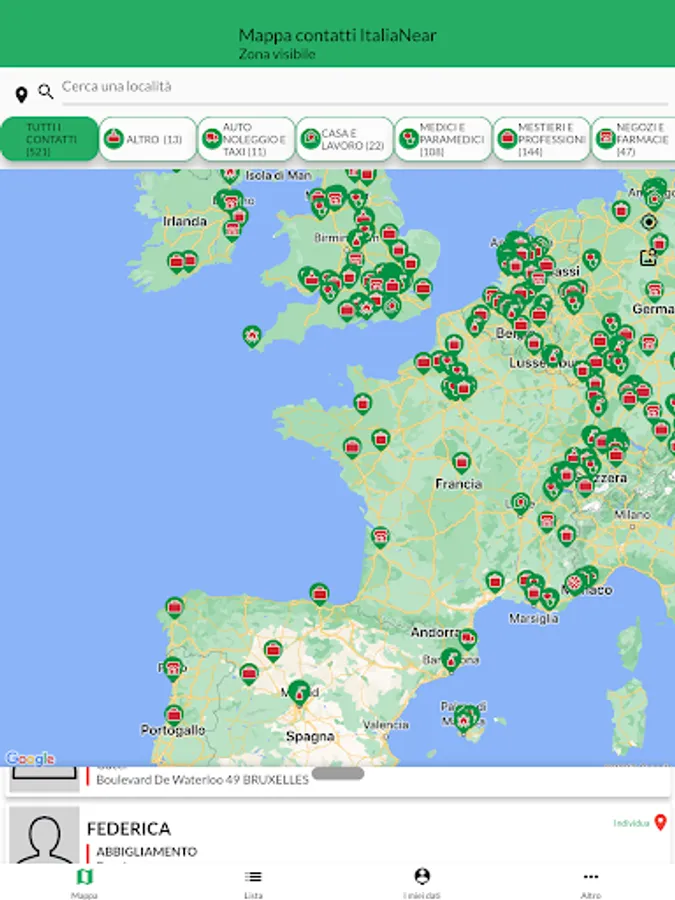The height and width of the screenshot is (900, 675).
Task: Switch to the Lista tab
Action: [x=253, y=883]
